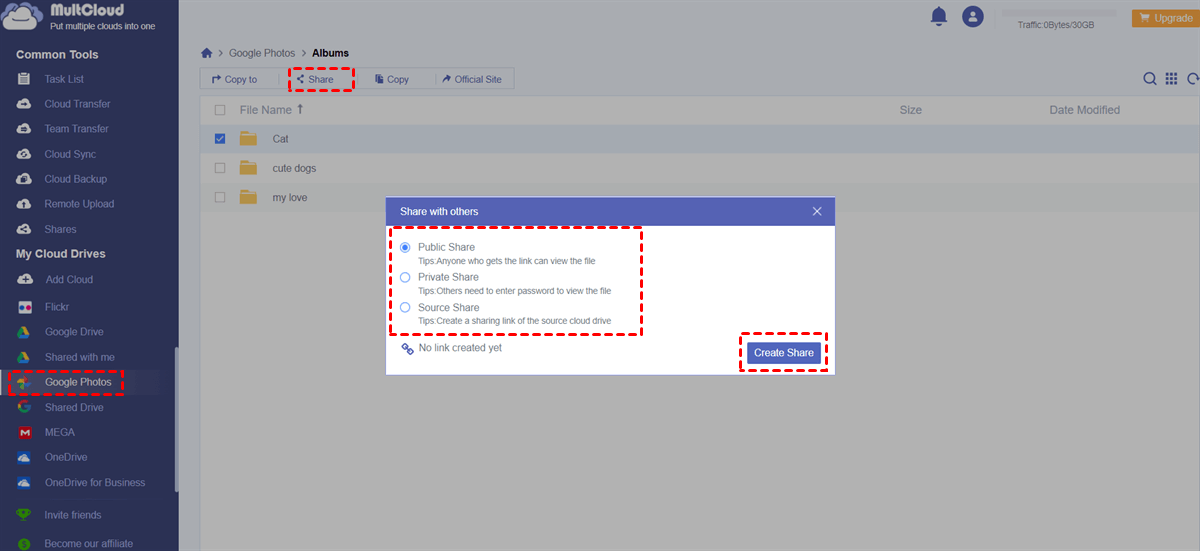Sort by Size column header
Viewport: 1200px width, 551px height.
tap(910, 110)
